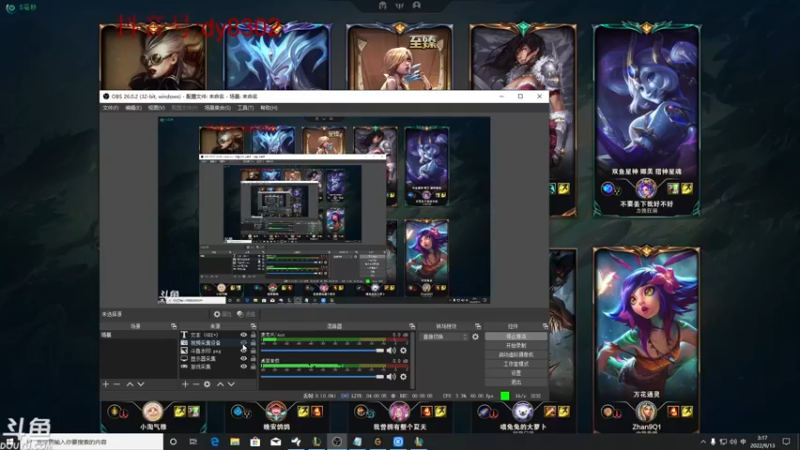Move source up with arrow icon
The height and width of the screenshot is (450, 800).
[220, 384]
